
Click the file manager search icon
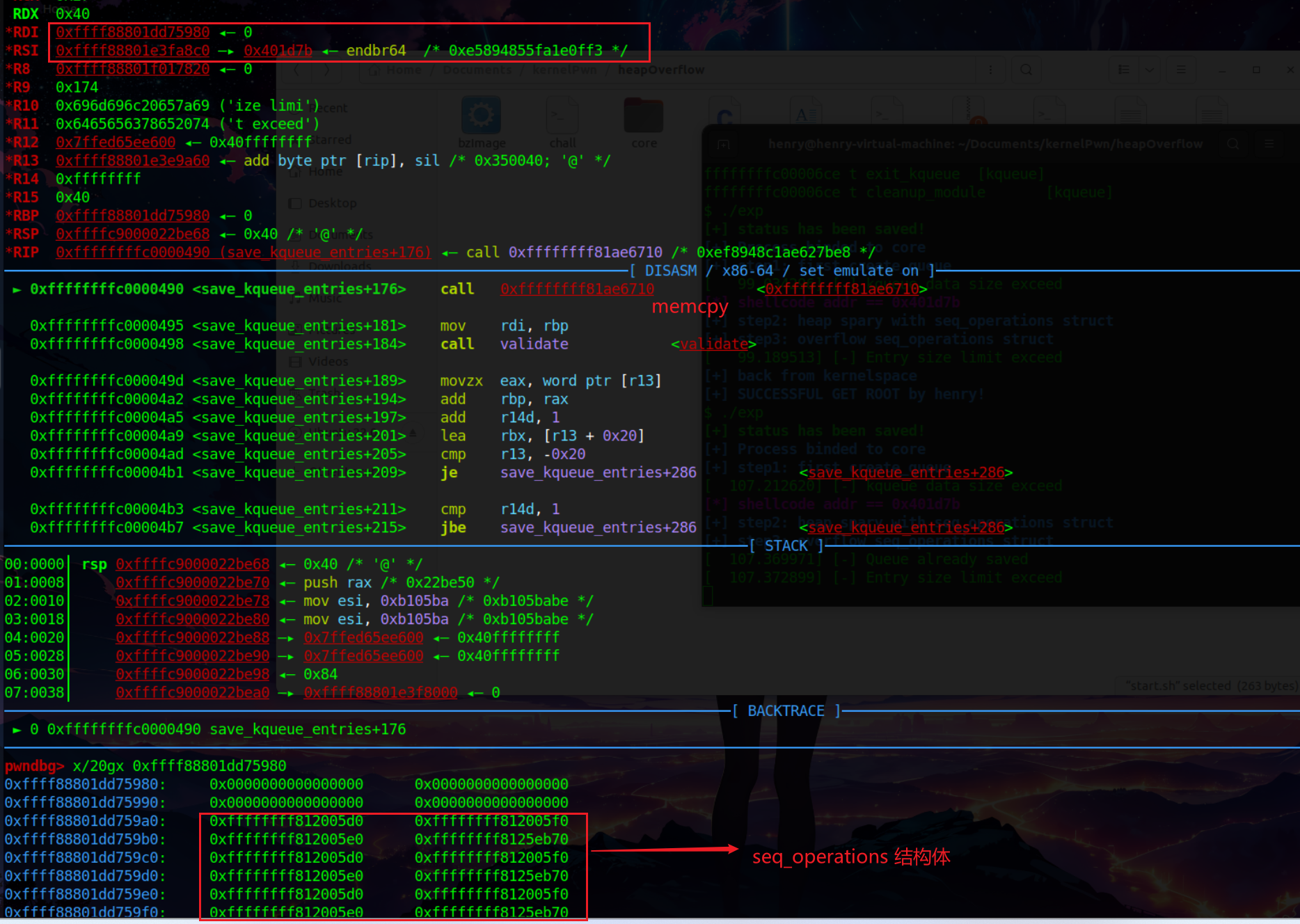click(x=1026, y=70)
